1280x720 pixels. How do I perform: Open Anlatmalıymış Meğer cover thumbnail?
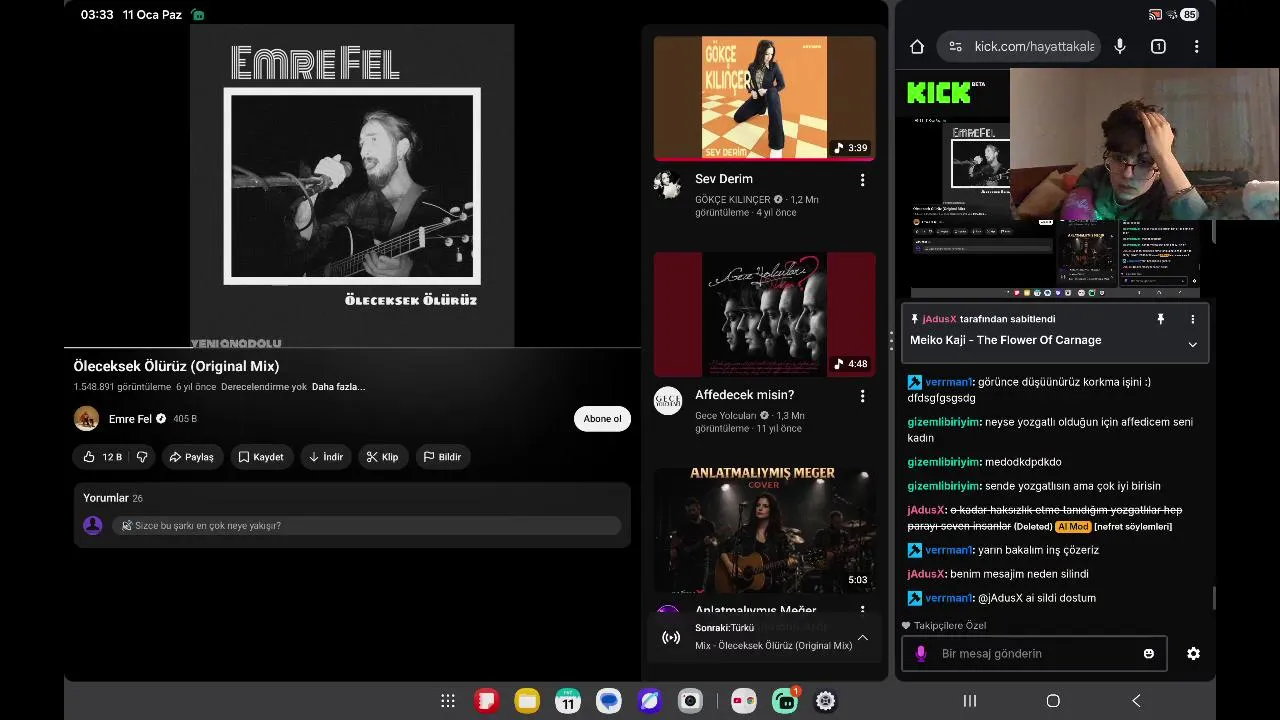click(764, 530)
